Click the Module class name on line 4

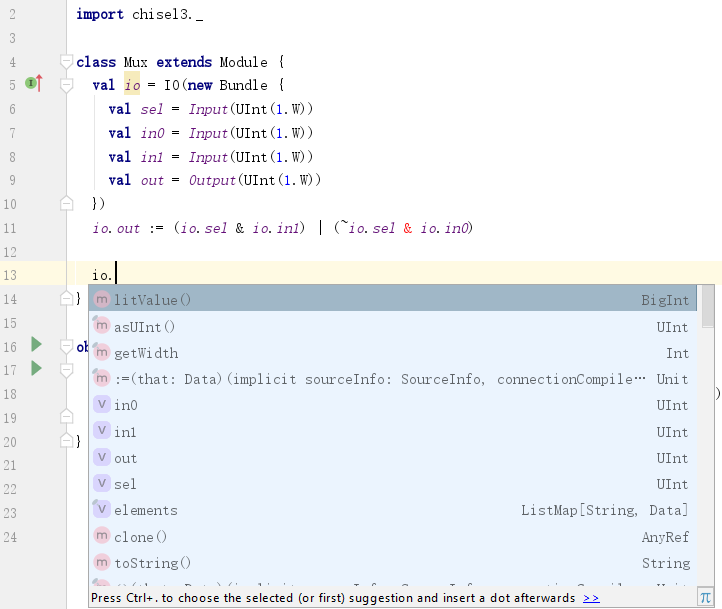point(244,62)
